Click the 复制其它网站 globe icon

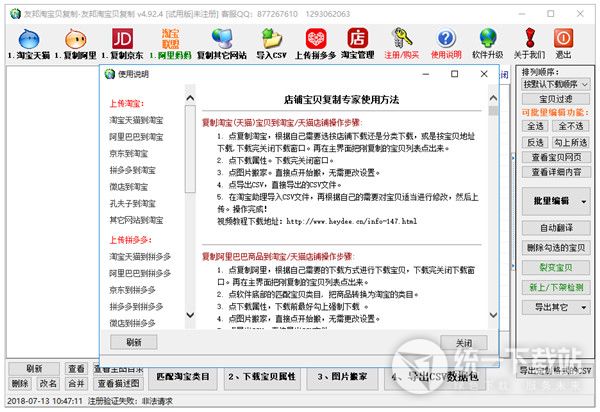click(222, 39)
